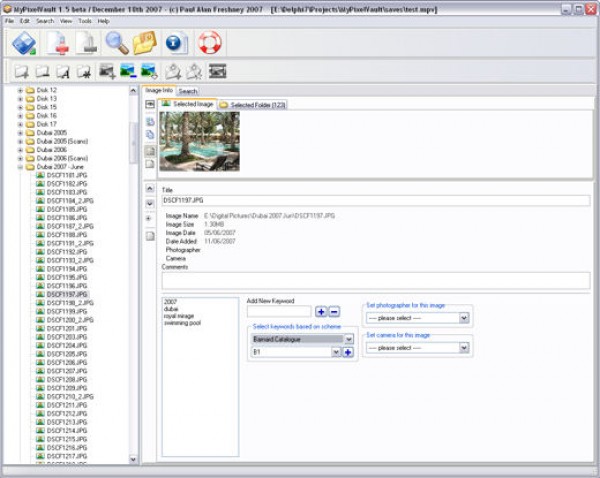The image size is (600, 478).
Task: Collapse the Dubai 2007 - June folder
Action: (20, 166)
